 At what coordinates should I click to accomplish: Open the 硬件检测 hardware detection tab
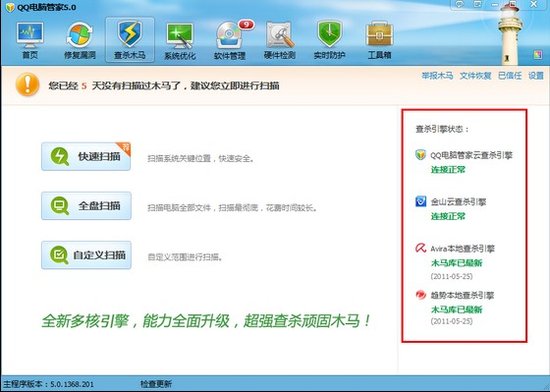click(280, 40)
